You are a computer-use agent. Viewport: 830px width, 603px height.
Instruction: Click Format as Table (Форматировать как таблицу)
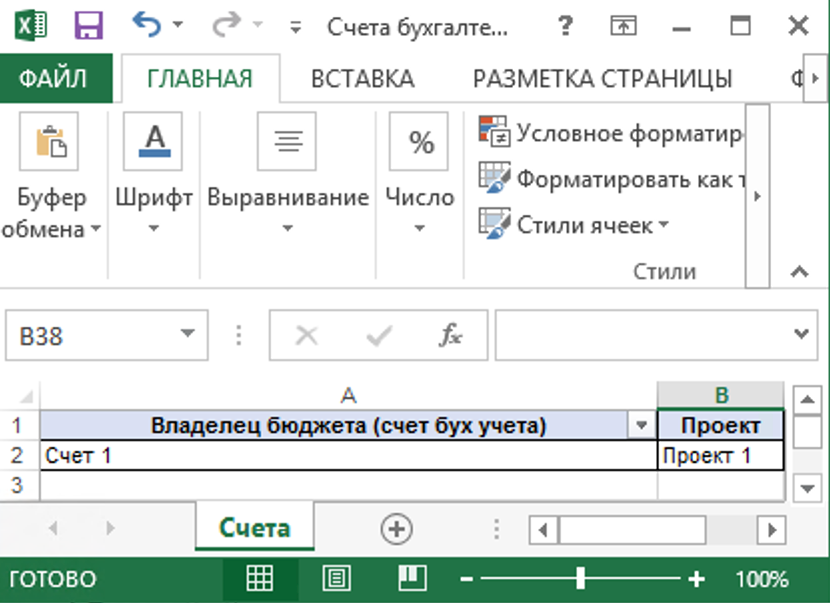(x=610, y=179)
